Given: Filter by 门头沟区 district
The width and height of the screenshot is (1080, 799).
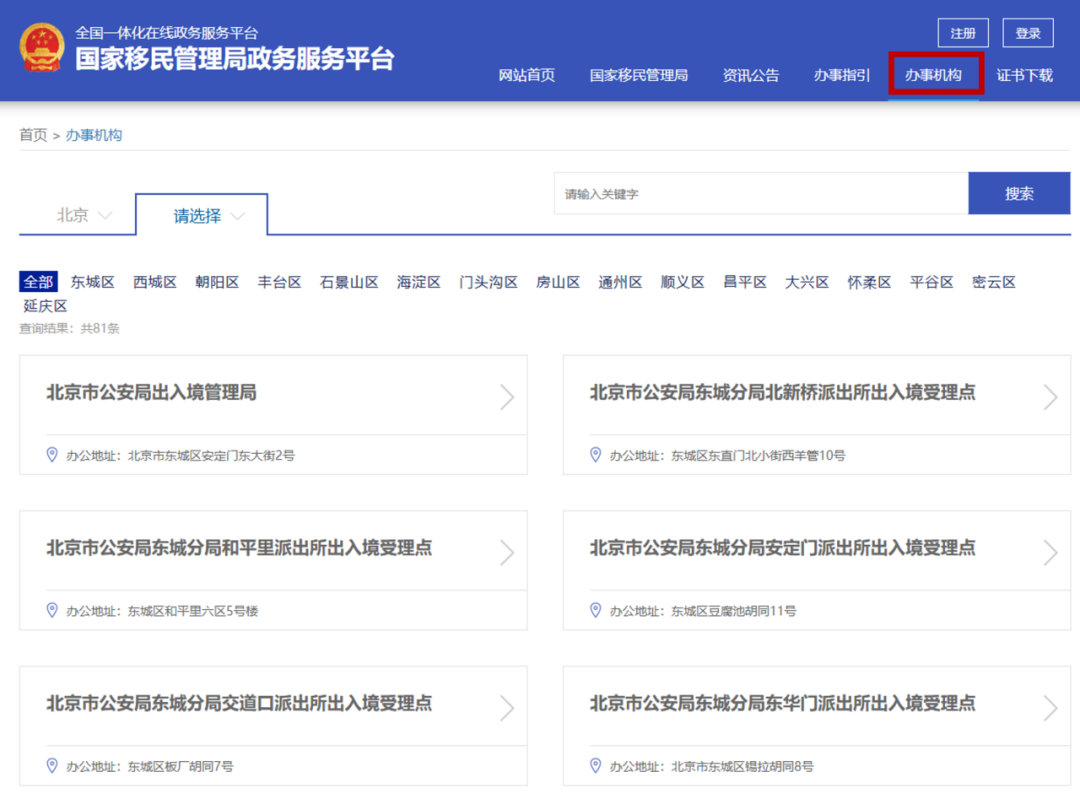Looking at the screenshot, I should click(488, 282).
